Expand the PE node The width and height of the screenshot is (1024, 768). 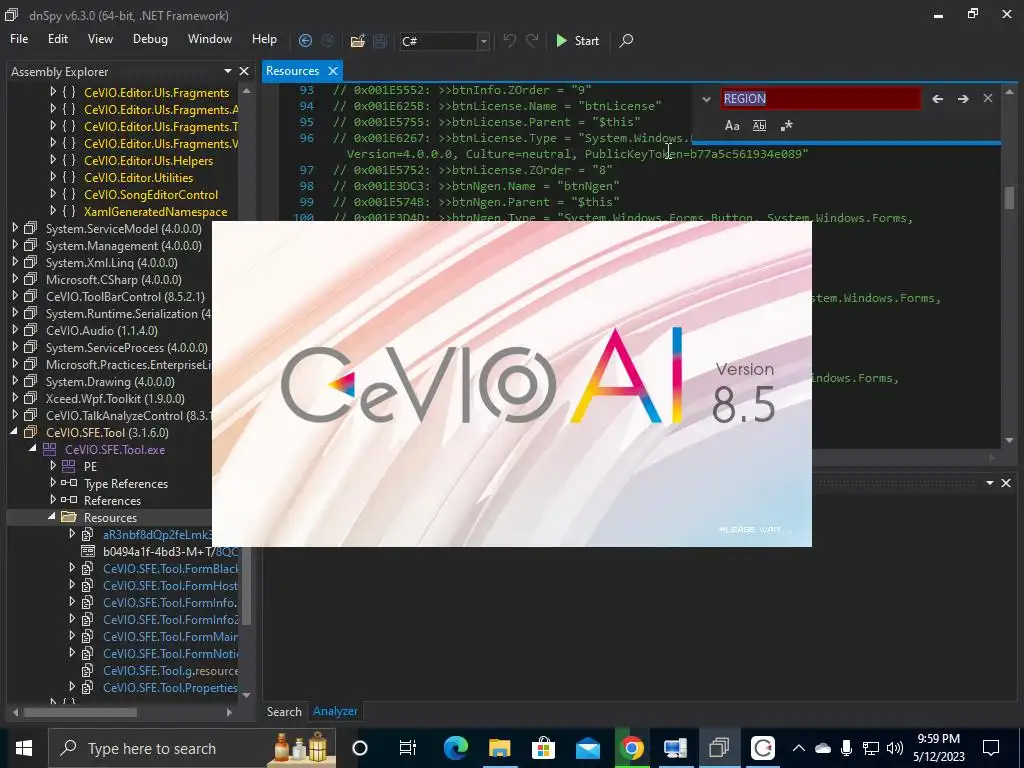point(53,466)
